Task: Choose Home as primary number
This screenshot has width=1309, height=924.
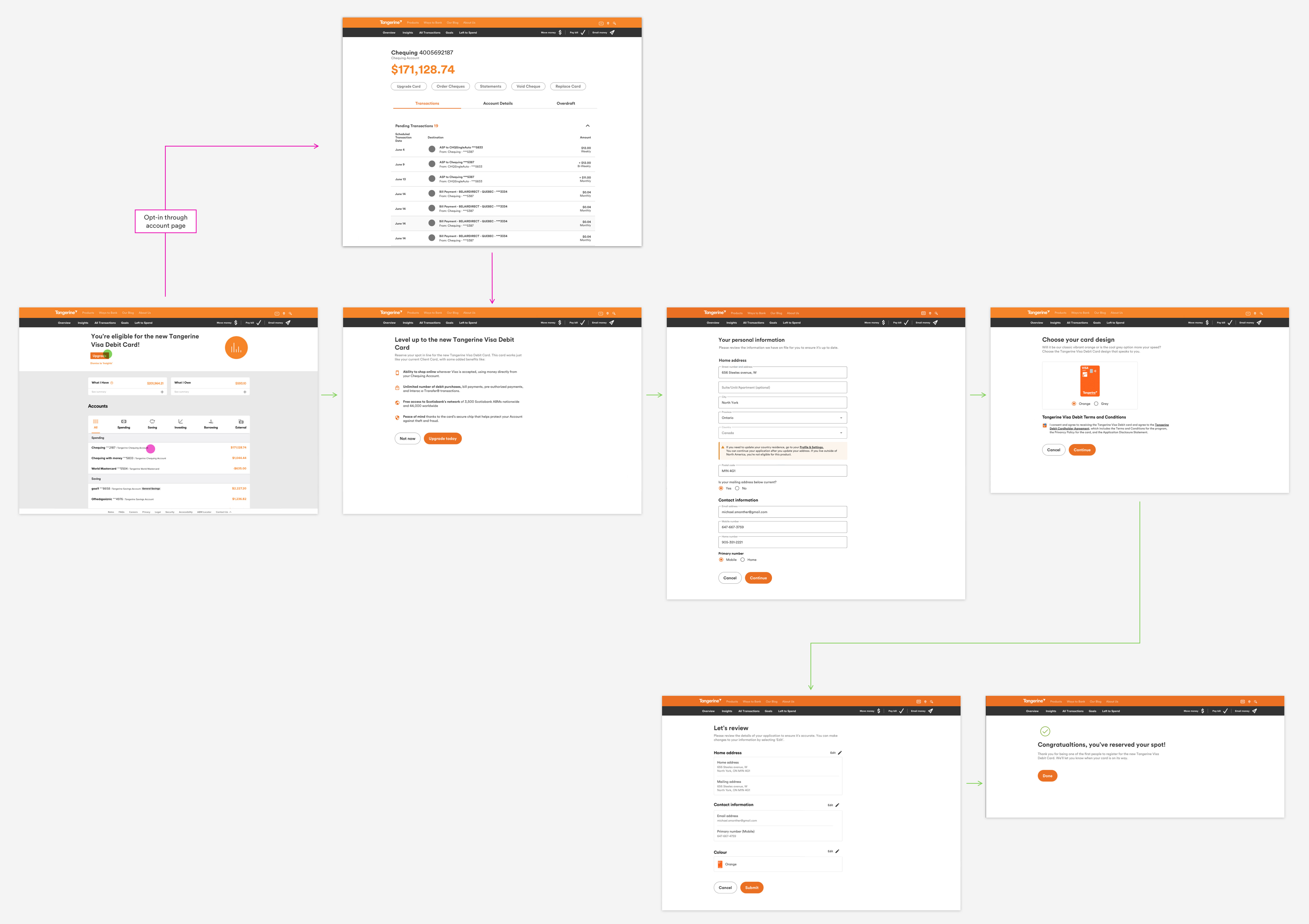Action: 742,560
